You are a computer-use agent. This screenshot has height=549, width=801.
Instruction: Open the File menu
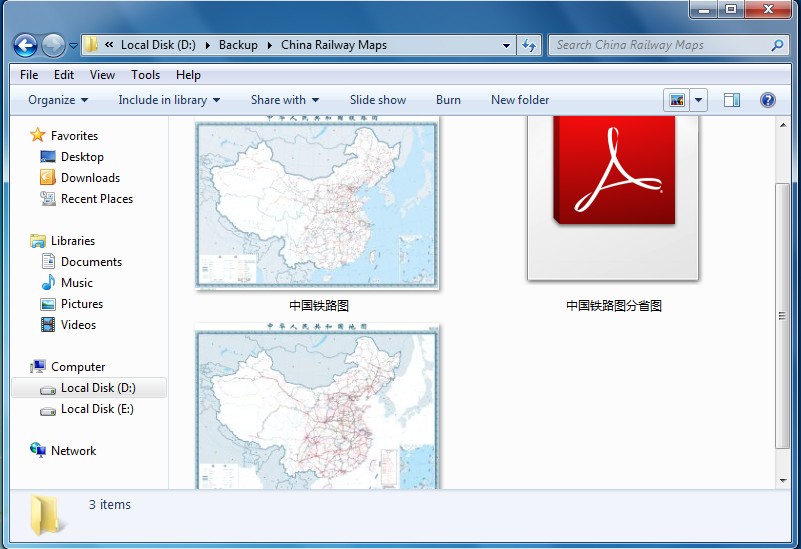tap(29, 75)
